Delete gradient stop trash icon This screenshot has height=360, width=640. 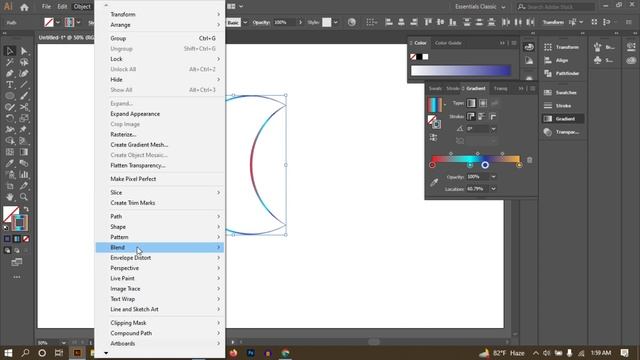tap(529, 160)
